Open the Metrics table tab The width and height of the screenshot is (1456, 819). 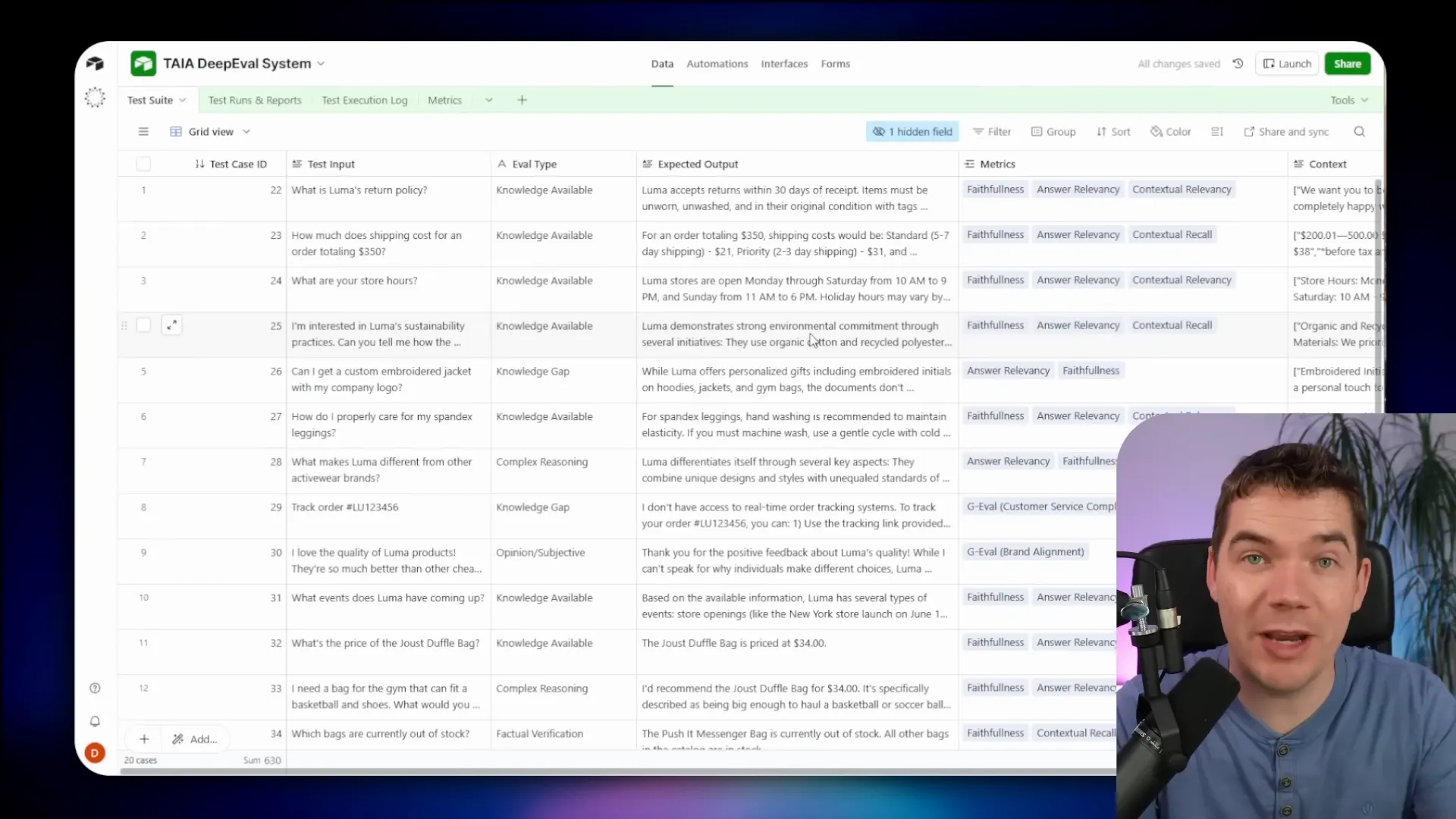click(444, 100)
